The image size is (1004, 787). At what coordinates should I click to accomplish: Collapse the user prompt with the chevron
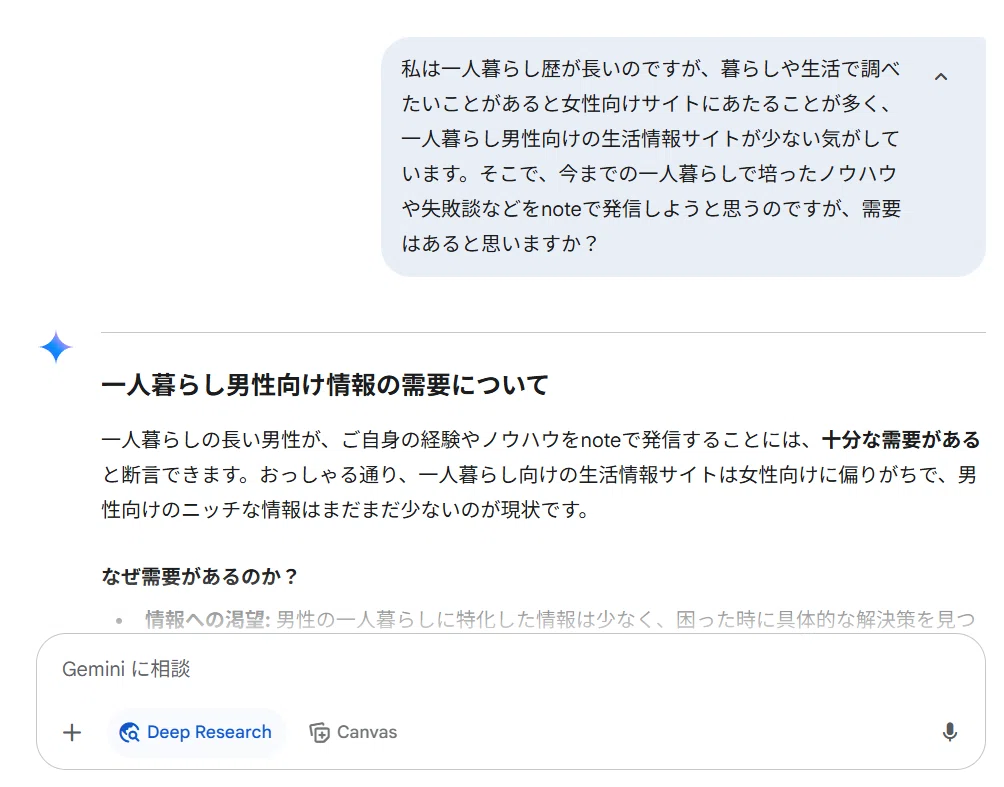(x=940, y=77)
